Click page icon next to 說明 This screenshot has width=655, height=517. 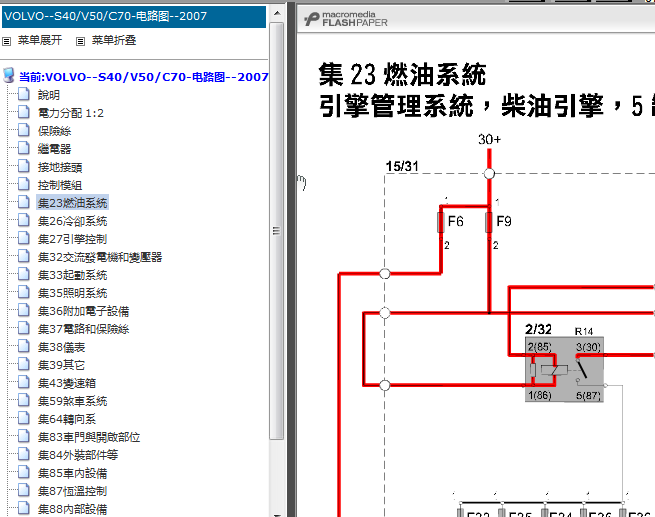pyautogui.click(x=24, y=94)
